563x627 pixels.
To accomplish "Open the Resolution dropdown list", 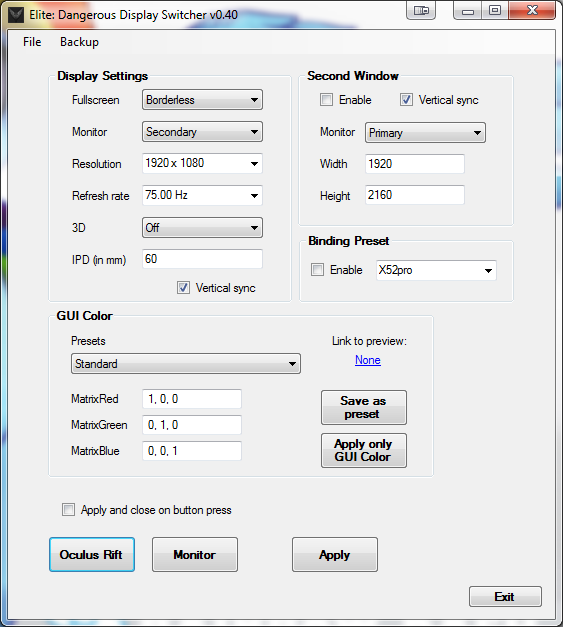I will (202, 163).
